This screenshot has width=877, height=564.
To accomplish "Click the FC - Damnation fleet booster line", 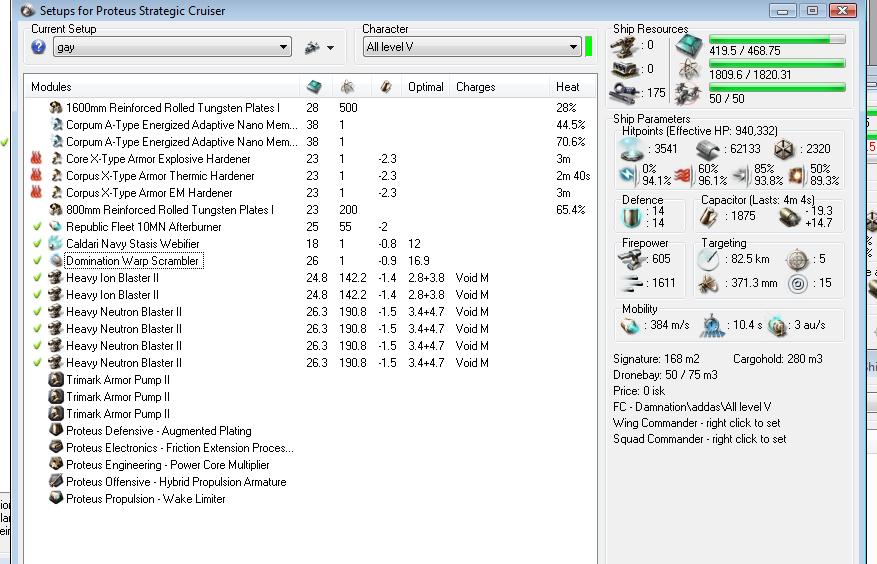I will pyautogui.click(x=692, y=407).
